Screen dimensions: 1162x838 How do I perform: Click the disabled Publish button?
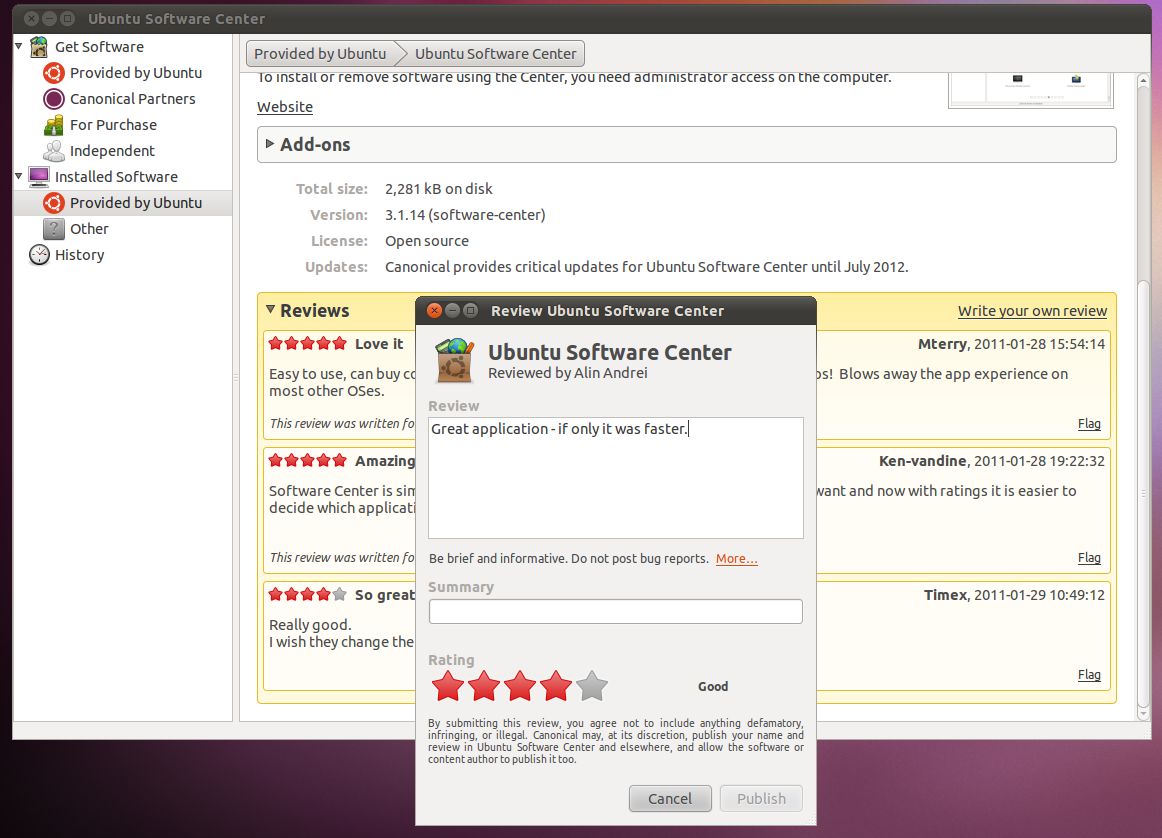pos(761,798)
